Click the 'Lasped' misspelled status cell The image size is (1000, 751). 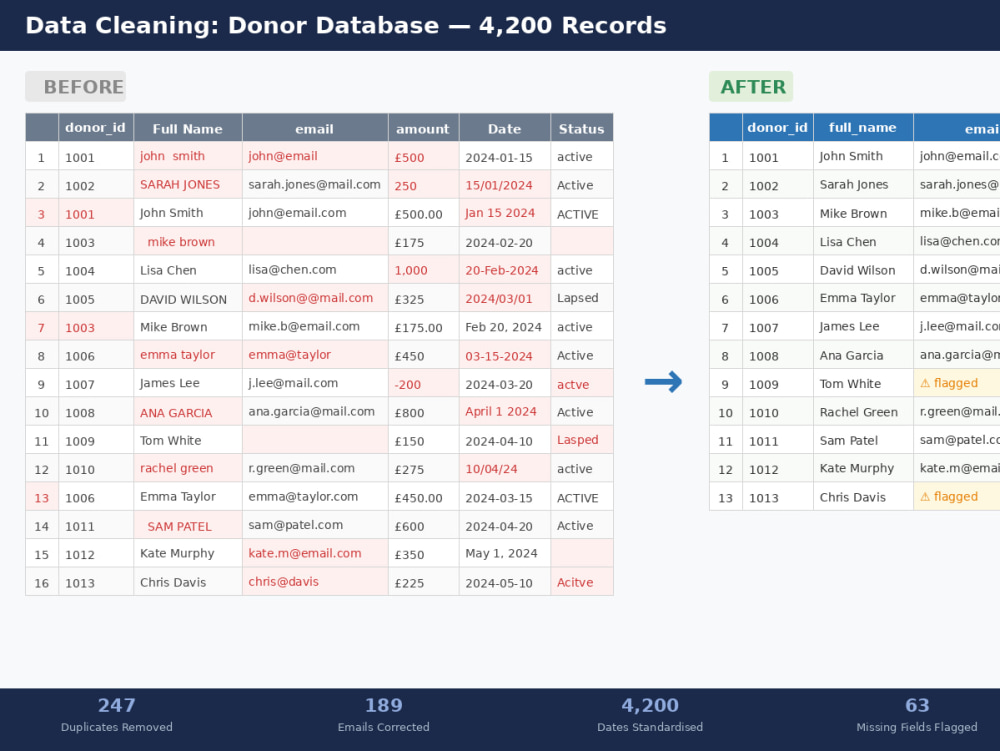582,441
